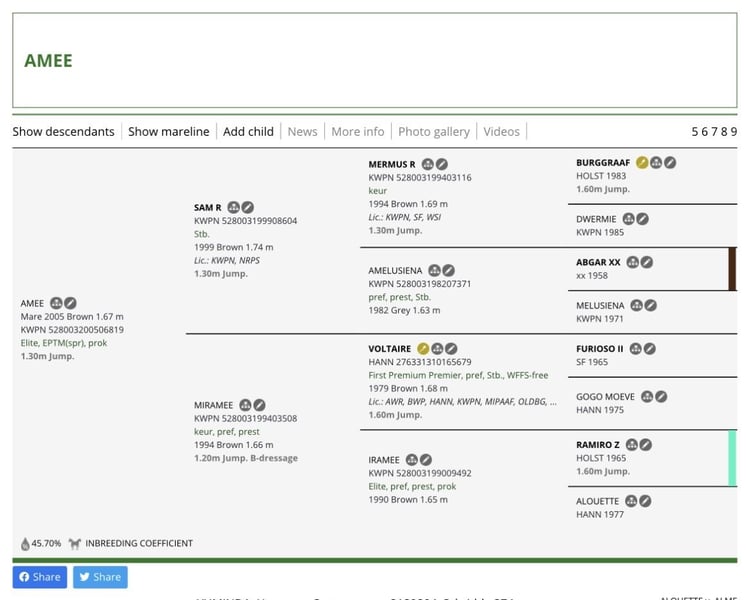Click the edit pencil icon next to MERMUS R
Viewport: 746px width, 600px height.
pos(441,164)
